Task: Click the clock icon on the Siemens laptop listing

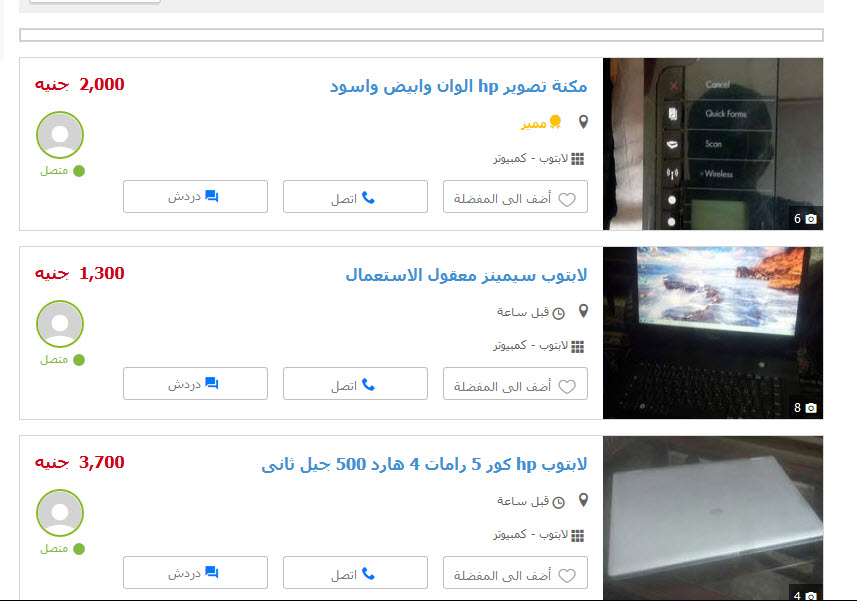Action: tap(558, 313)
